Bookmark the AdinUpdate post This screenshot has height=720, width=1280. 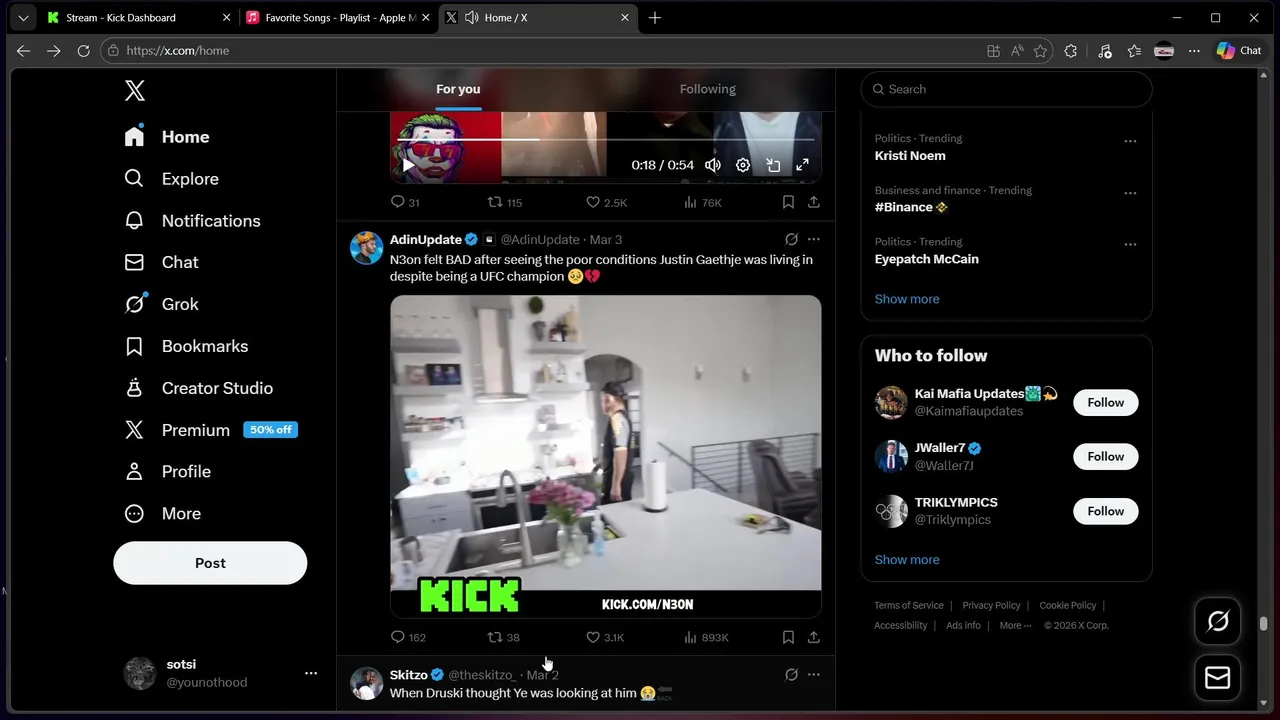788,637
